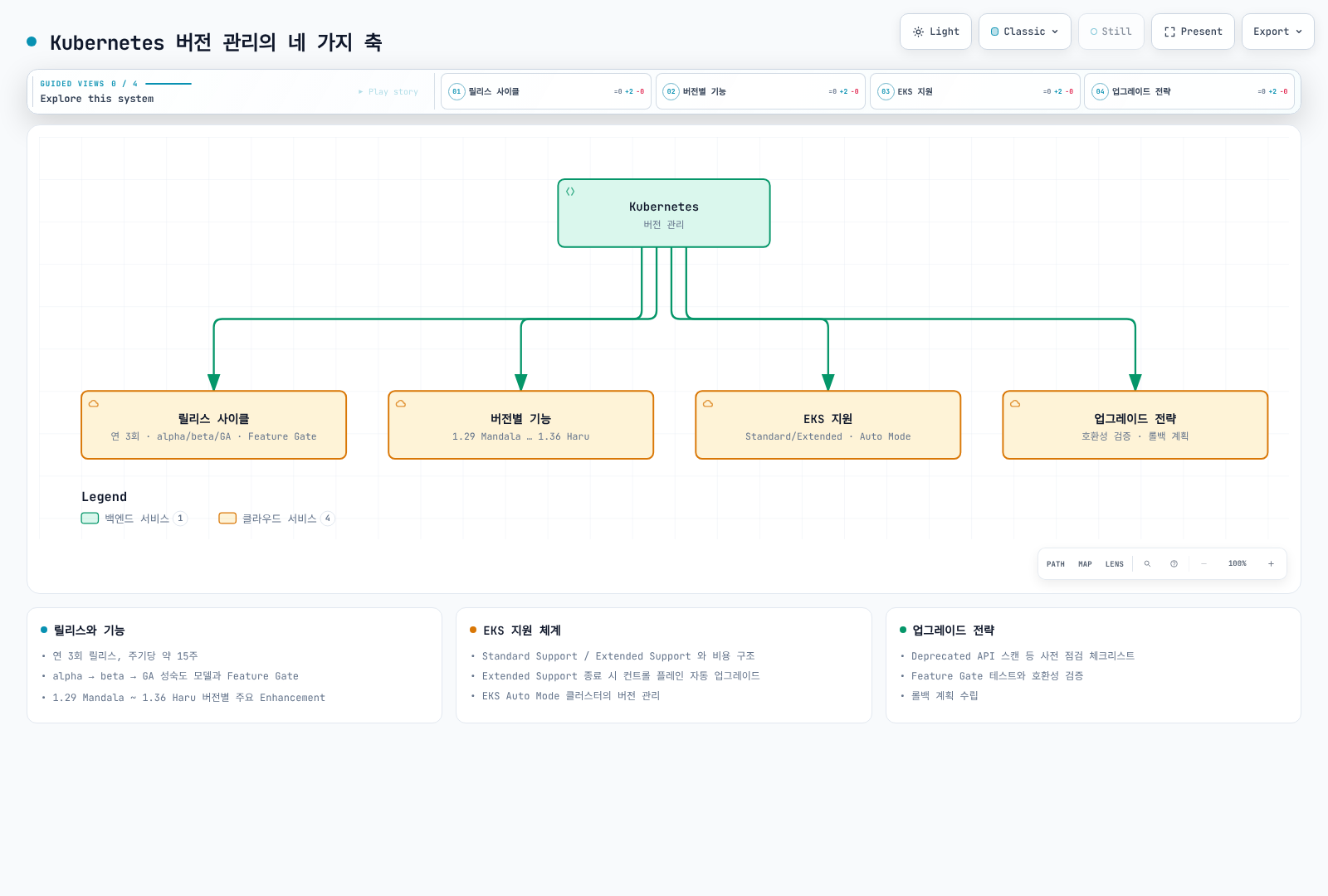Screen dimensions: 1328x896
Task: Click the 릴리스와 기능 panel heading
Action: coord(89,631)
